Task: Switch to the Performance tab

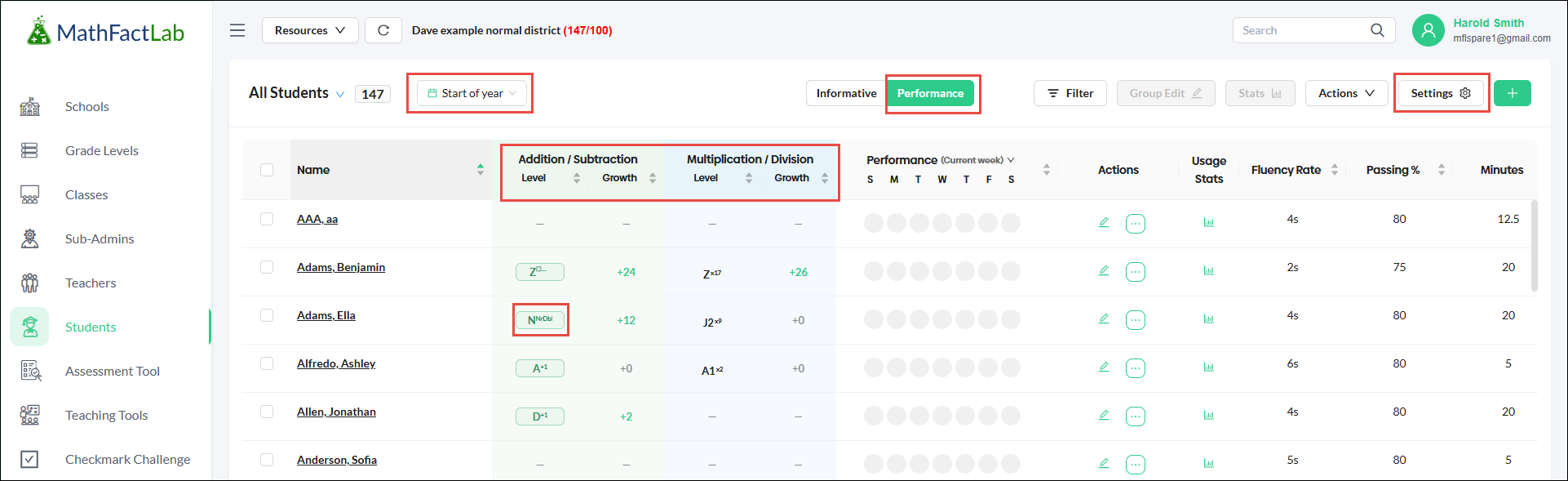Action: tap(930, 93)
